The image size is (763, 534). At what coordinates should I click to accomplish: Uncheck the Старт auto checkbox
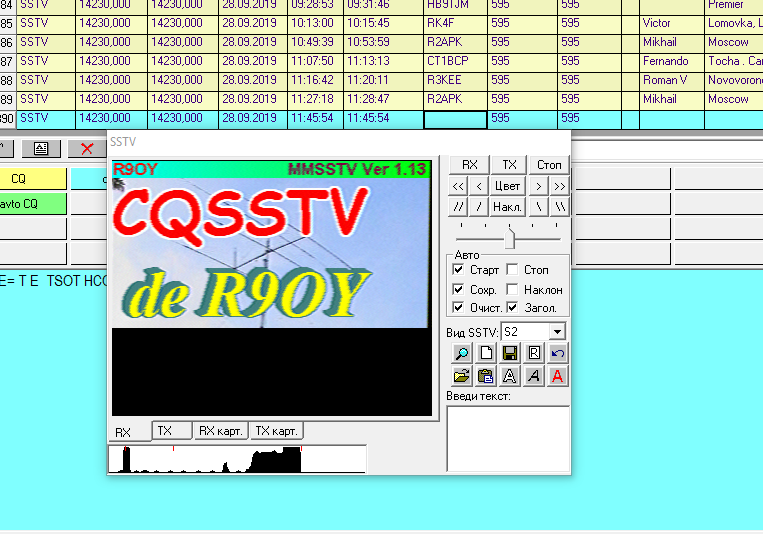tap(459, 270)
